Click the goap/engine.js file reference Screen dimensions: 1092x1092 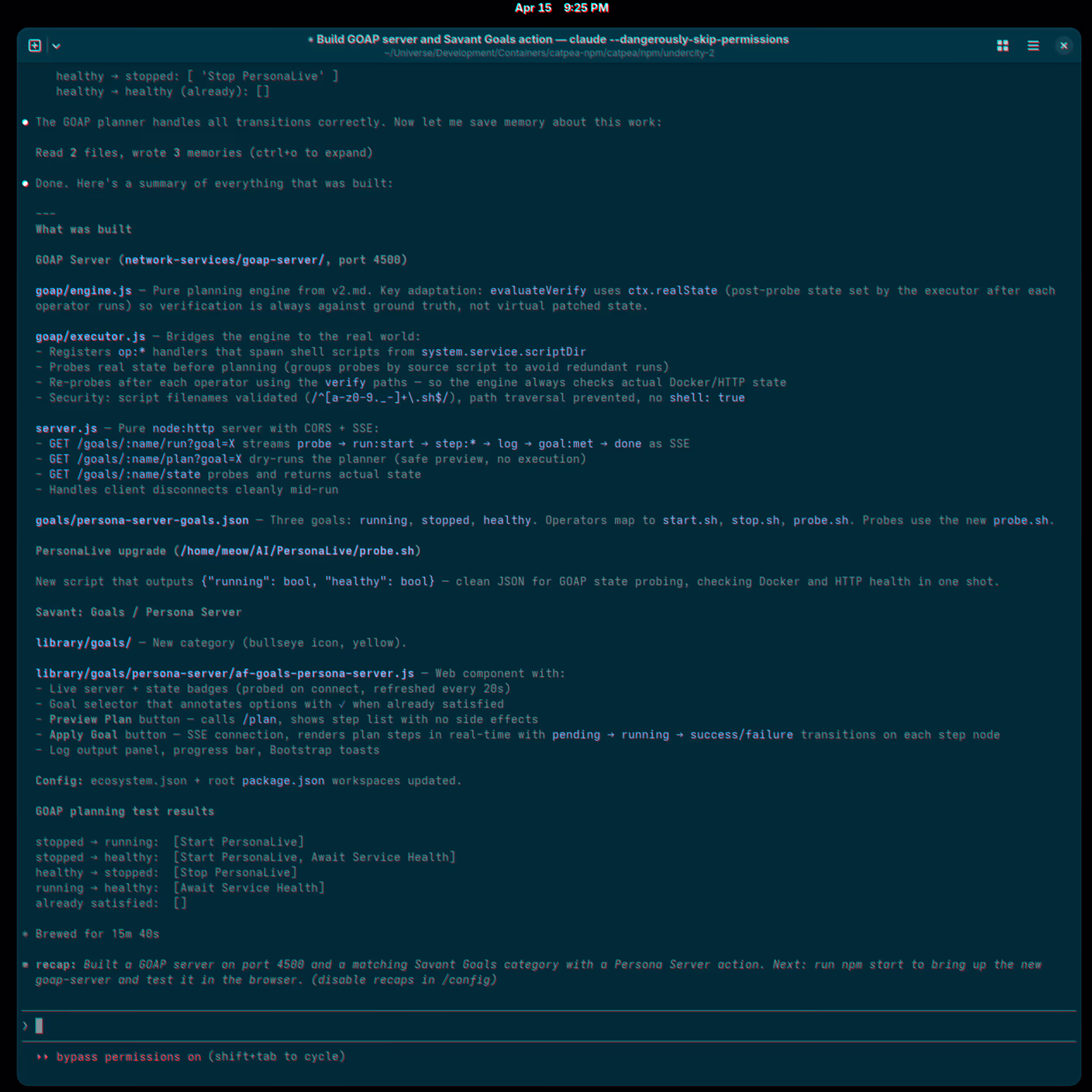[84, 291]
